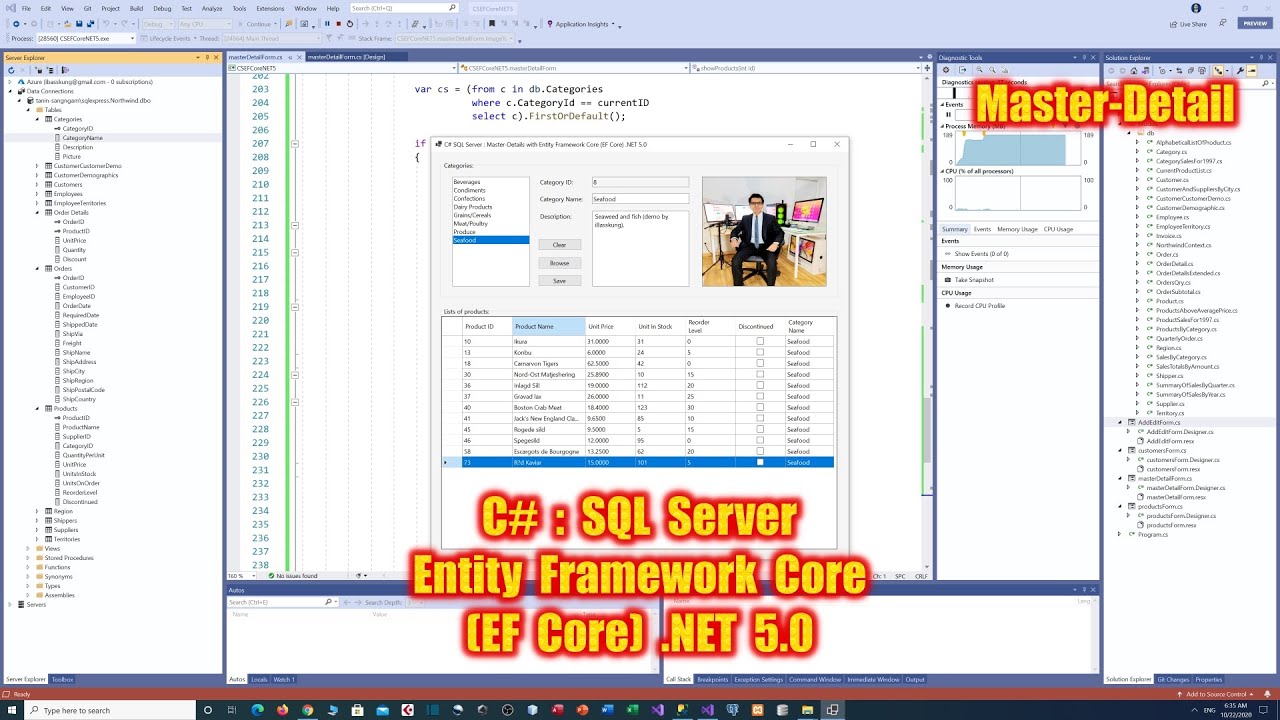Open the Extensions menu
This screenshot has height=720, width=1280.
270,8
